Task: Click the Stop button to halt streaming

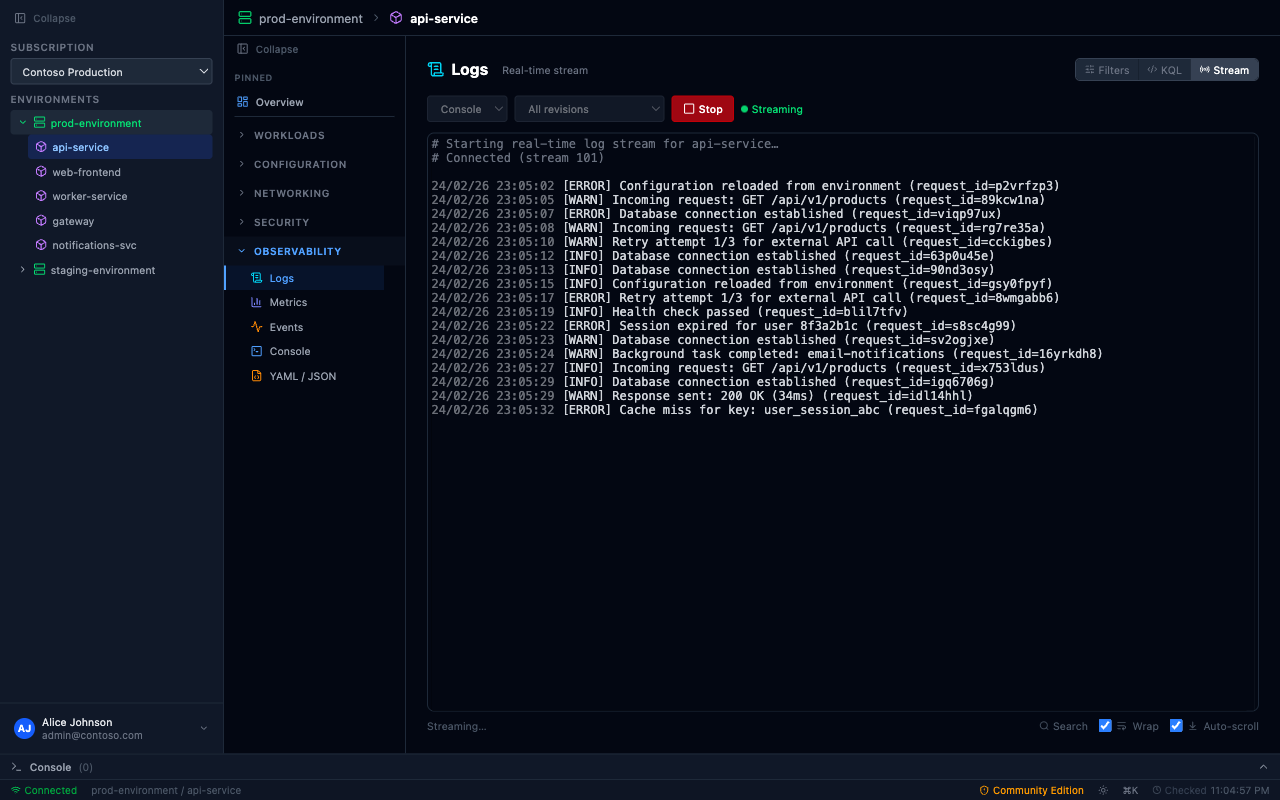Action: tap(702, 108)
